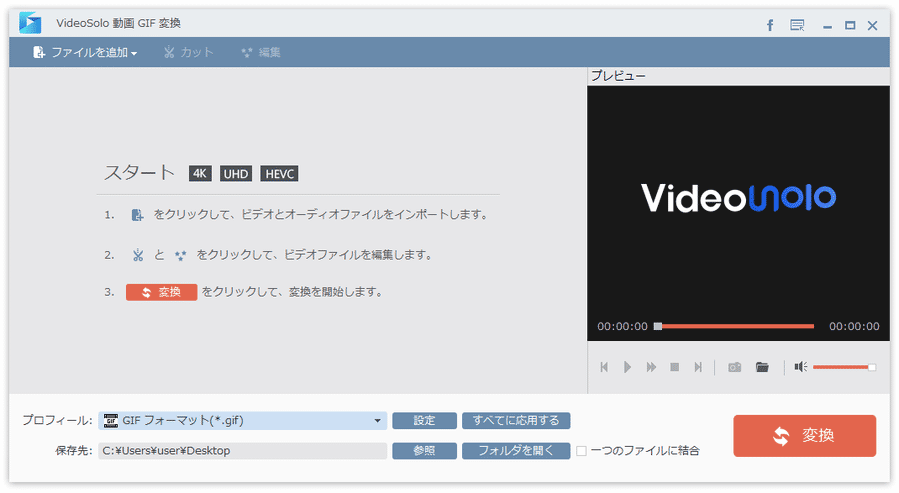
Task: Click the large red 変換 button
Action: tap(804, 436)
